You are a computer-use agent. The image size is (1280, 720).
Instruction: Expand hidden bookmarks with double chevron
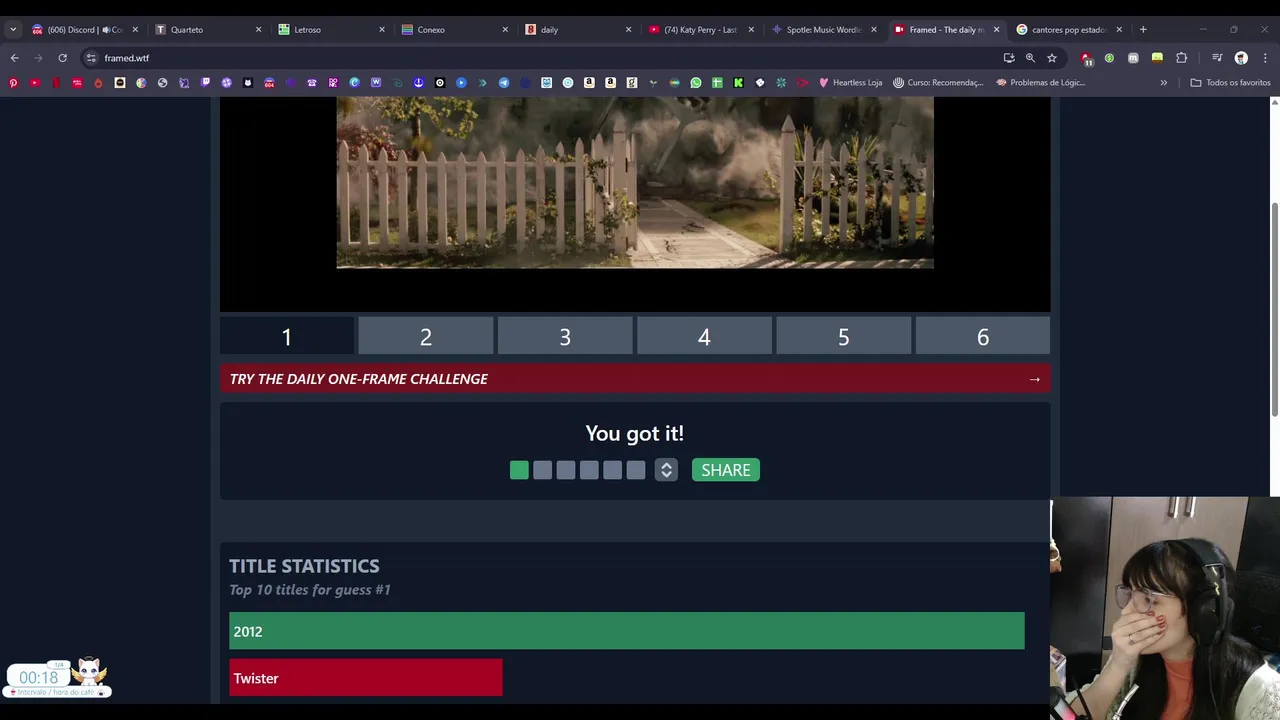[x=1163, y=83]
